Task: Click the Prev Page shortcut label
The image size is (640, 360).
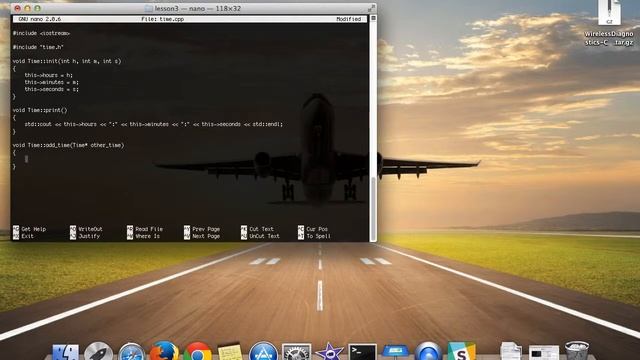Action: tap(206, 229)
